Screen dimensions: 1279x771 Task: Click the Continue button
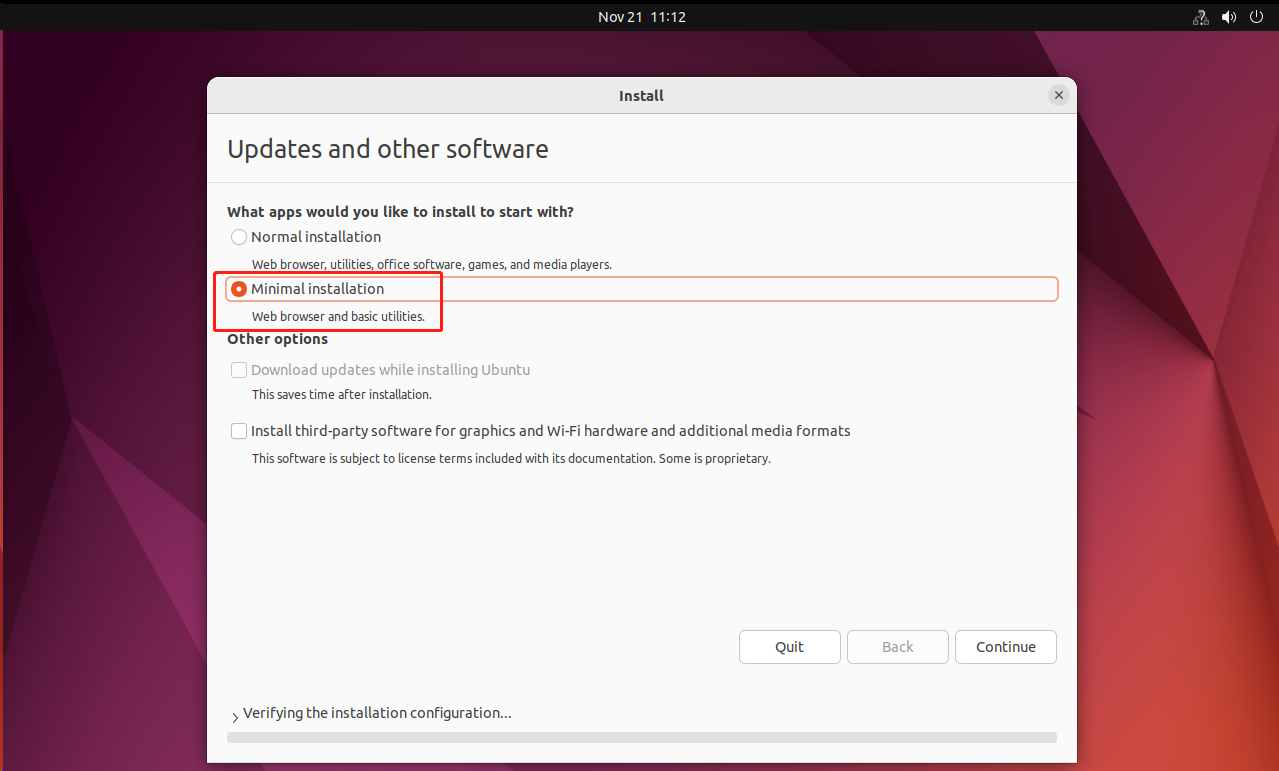(1006, 647)
